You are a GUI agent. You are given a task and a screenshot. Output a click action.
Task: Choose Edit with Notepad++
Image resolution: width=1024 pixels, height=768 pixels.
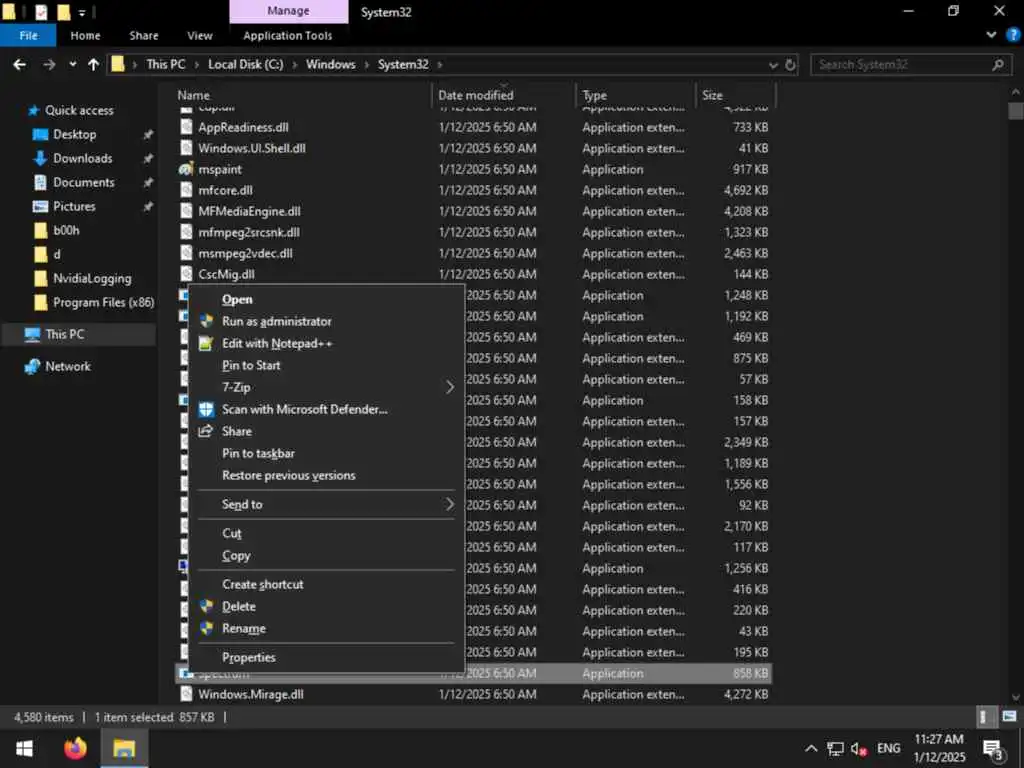coord(277,344)
